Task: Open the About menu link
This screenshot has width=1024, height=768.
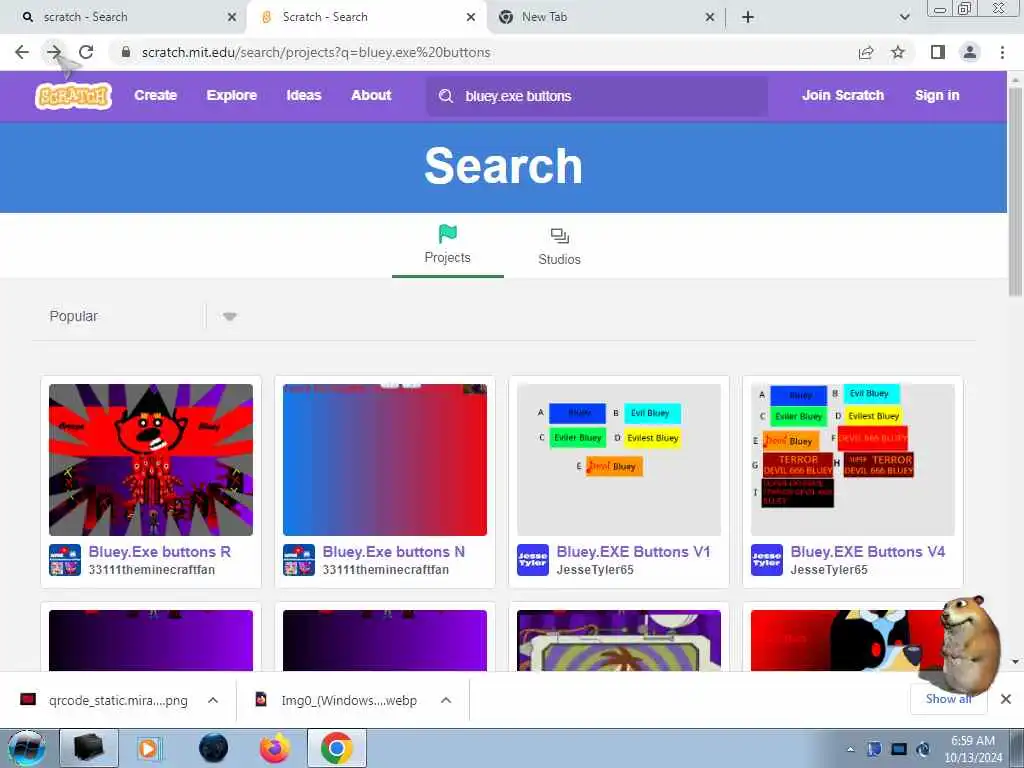Action: pyautogui.click(x=371, y=95)
